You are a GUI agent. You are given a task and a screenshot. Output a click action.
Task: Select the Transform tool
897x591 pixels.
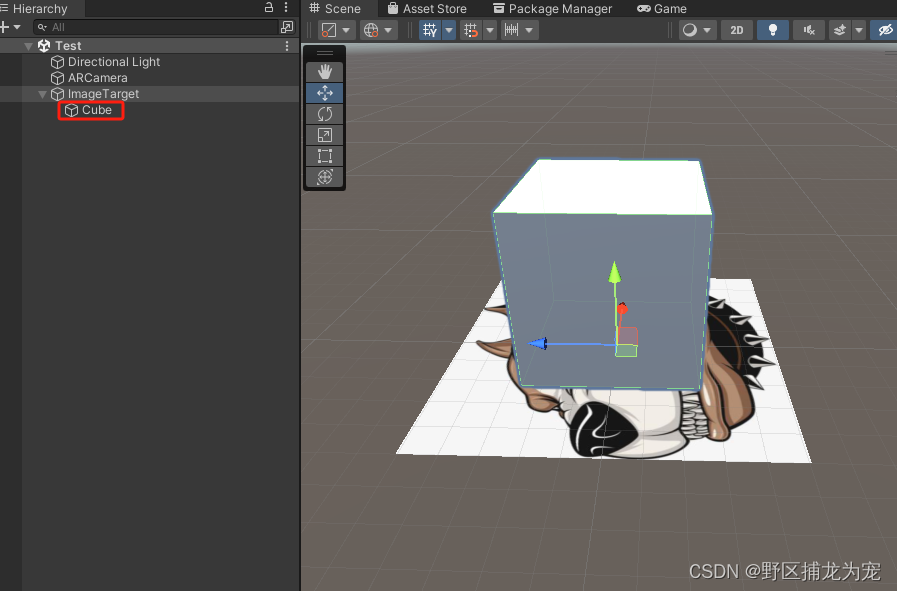(x=324, y=177)
